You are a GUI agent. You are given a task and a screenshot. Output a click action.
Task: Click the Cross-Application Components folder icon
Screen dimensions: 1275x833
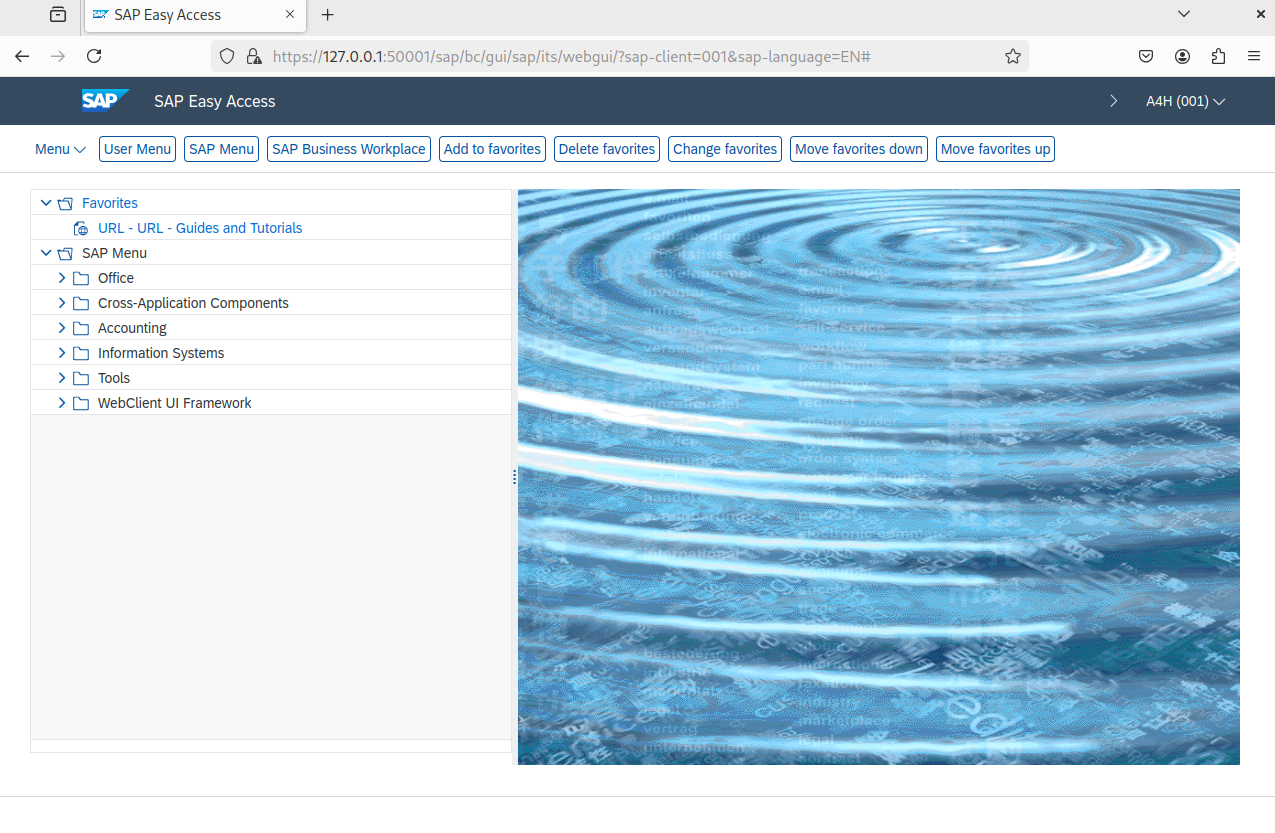click(82, 303)
